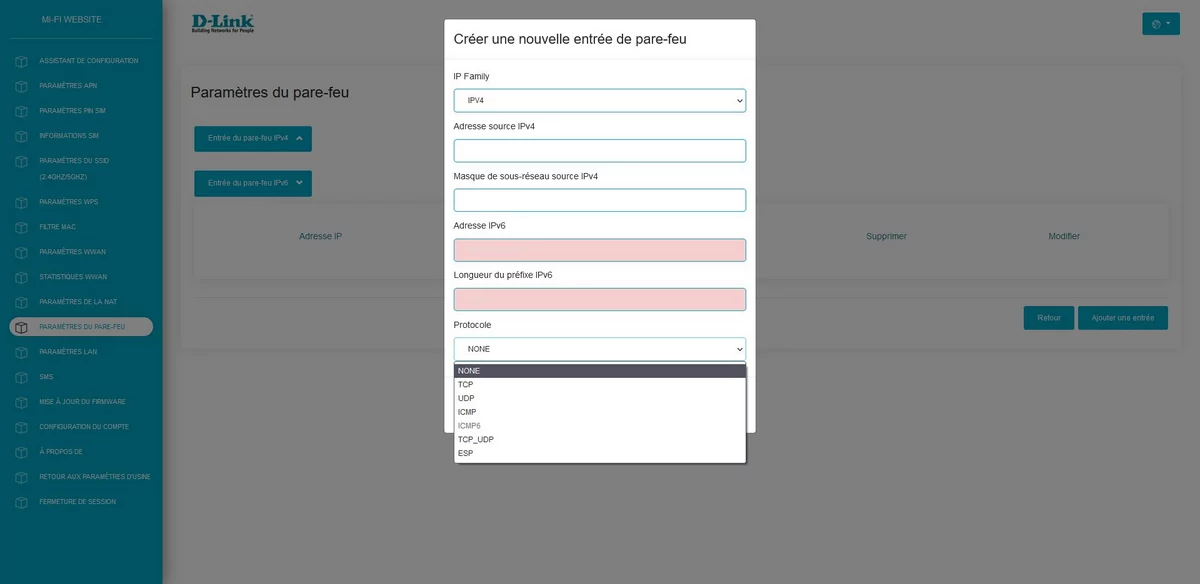Click the cube icon beside SMS
This screenshot has width=1200, height=584.
(x=21, y=377)
